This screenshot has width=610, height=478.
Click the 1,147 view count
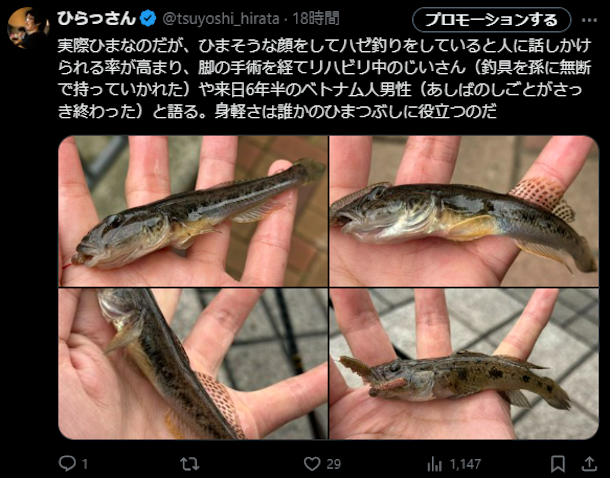coord(465,464)
